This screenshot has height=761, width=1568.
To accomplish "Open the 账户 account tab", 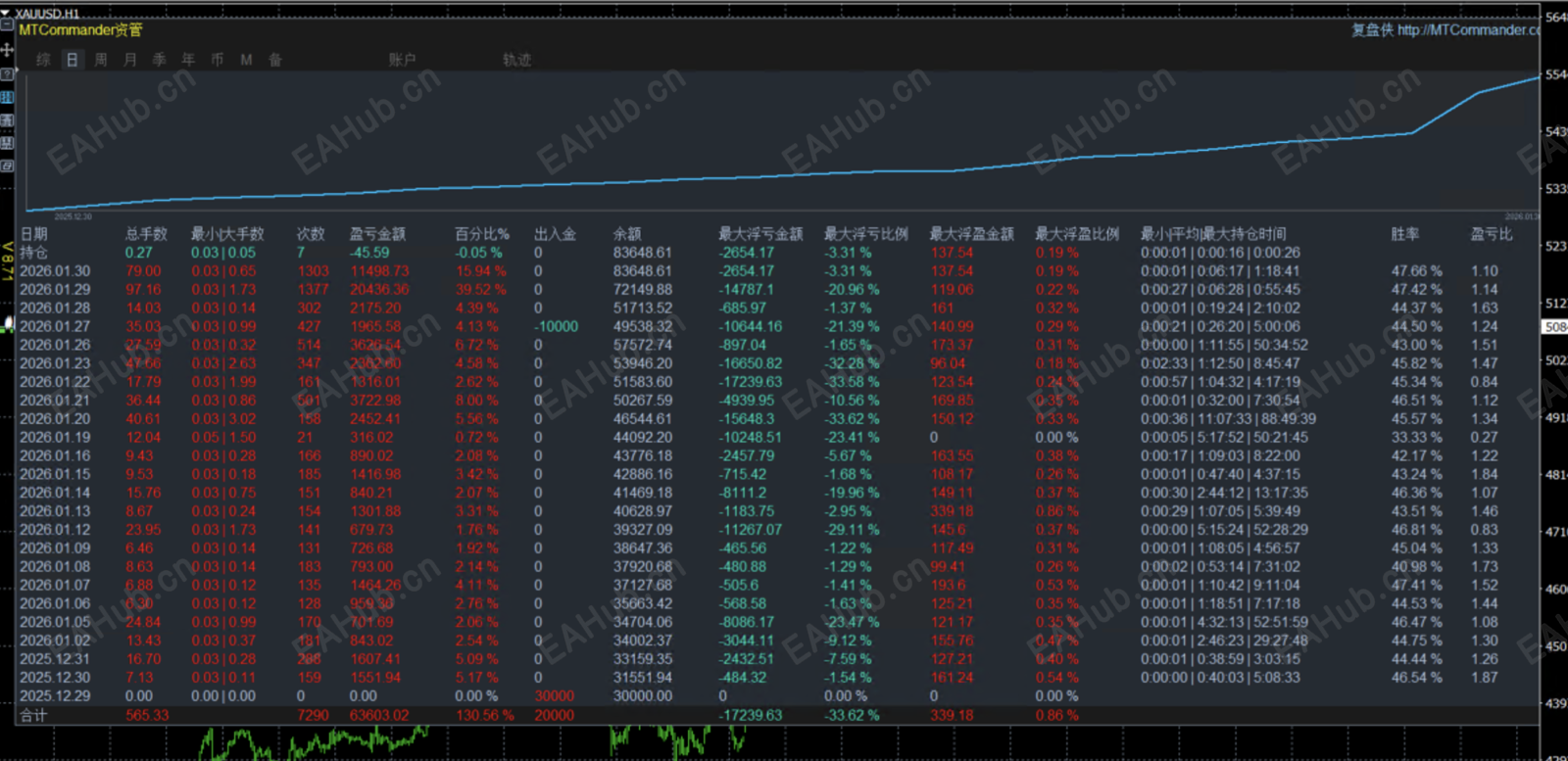I will click(402, 60).
